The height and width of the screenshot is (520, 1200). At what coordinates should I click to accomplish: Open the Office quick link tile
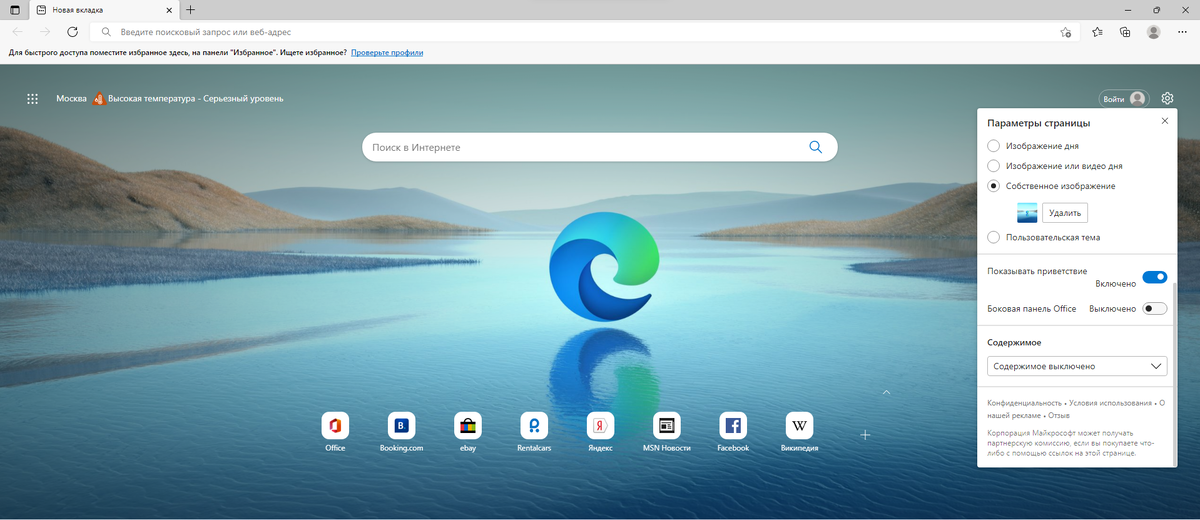pos(335,426)
